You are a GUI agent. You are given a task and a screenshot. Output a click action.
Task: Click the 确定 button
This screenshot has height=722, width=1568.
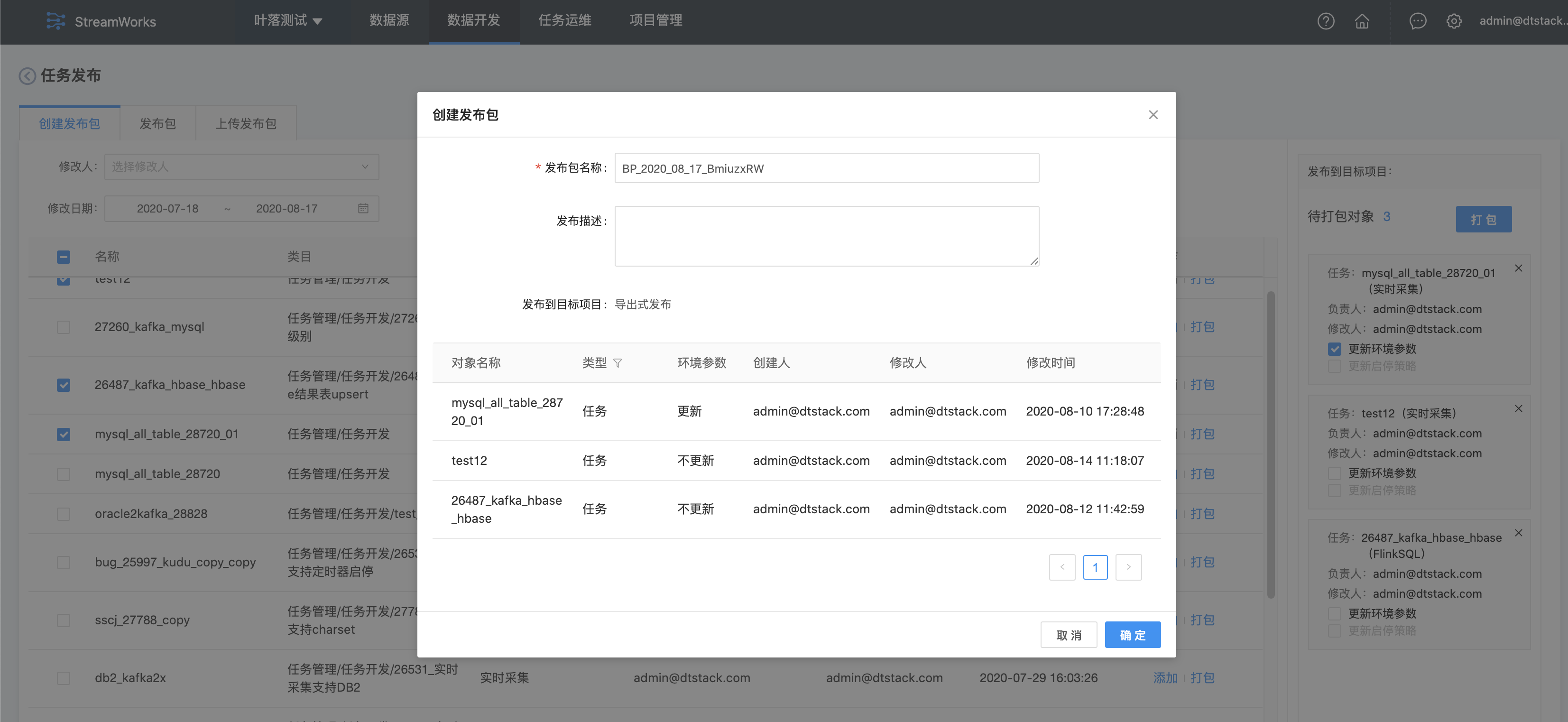point(1133,635)
